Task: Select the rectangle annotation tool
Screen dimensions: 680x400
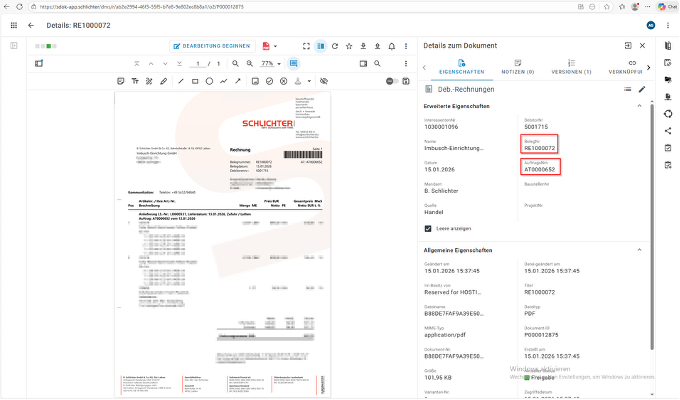Action: click(195, 81)
